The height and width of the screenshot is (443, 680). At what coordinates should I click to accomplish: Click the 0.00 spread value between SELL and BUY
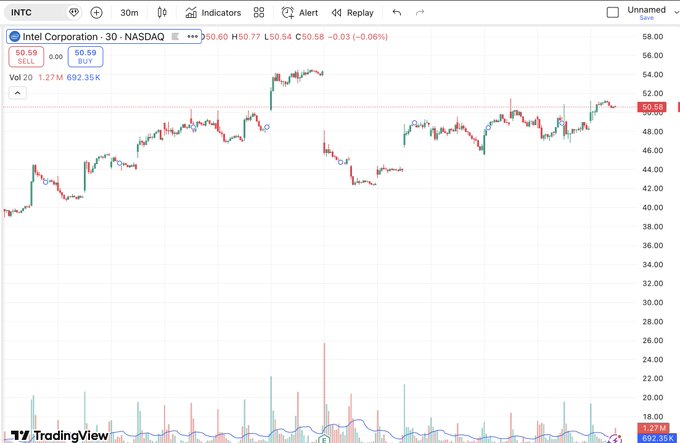(x=56, y=57)
